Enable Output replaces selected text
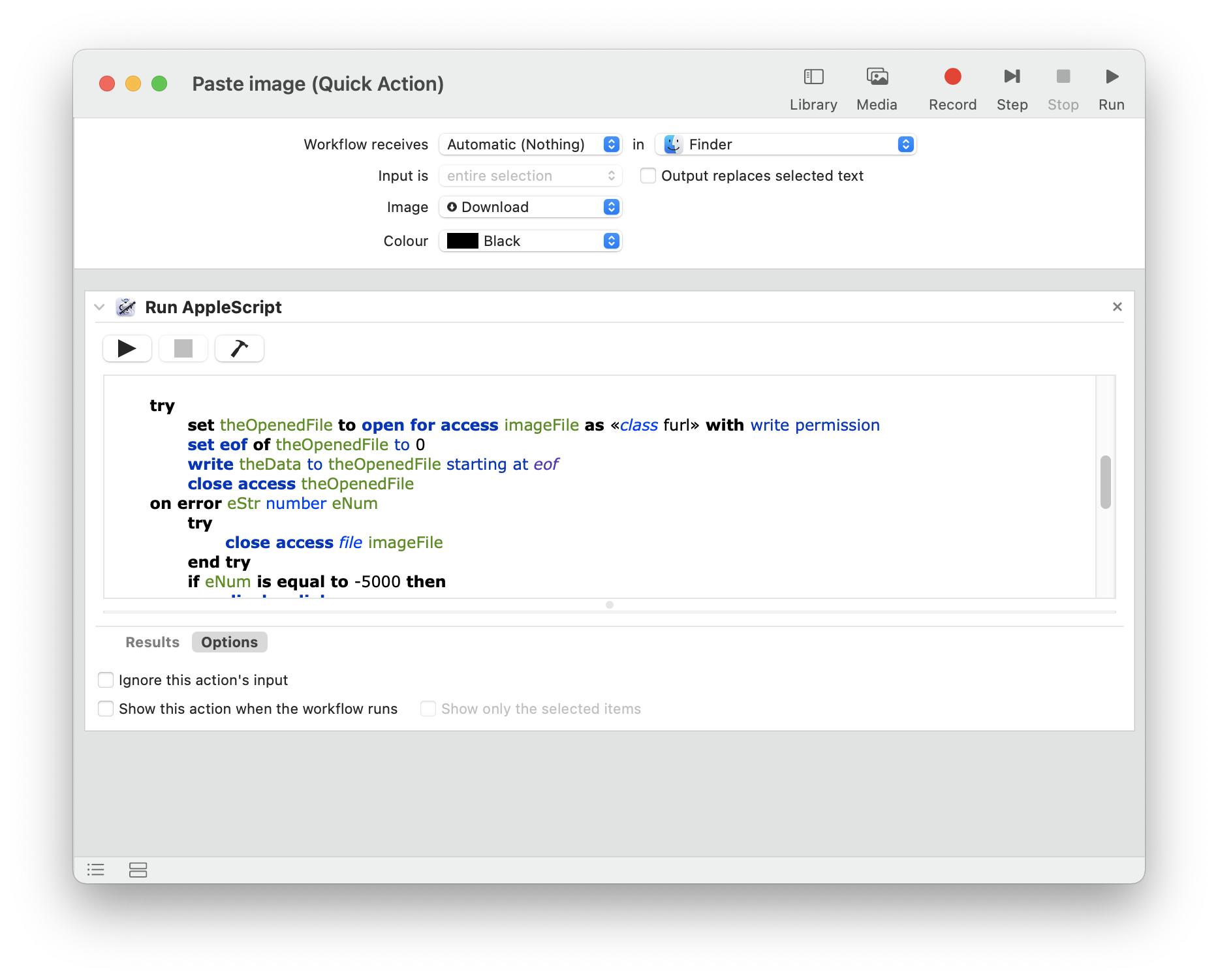 tap(647, 176)
